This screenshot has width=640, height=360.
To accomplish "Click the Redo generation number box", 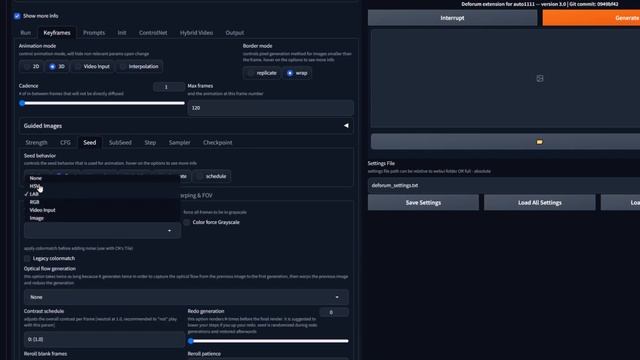I will point(333,312).
